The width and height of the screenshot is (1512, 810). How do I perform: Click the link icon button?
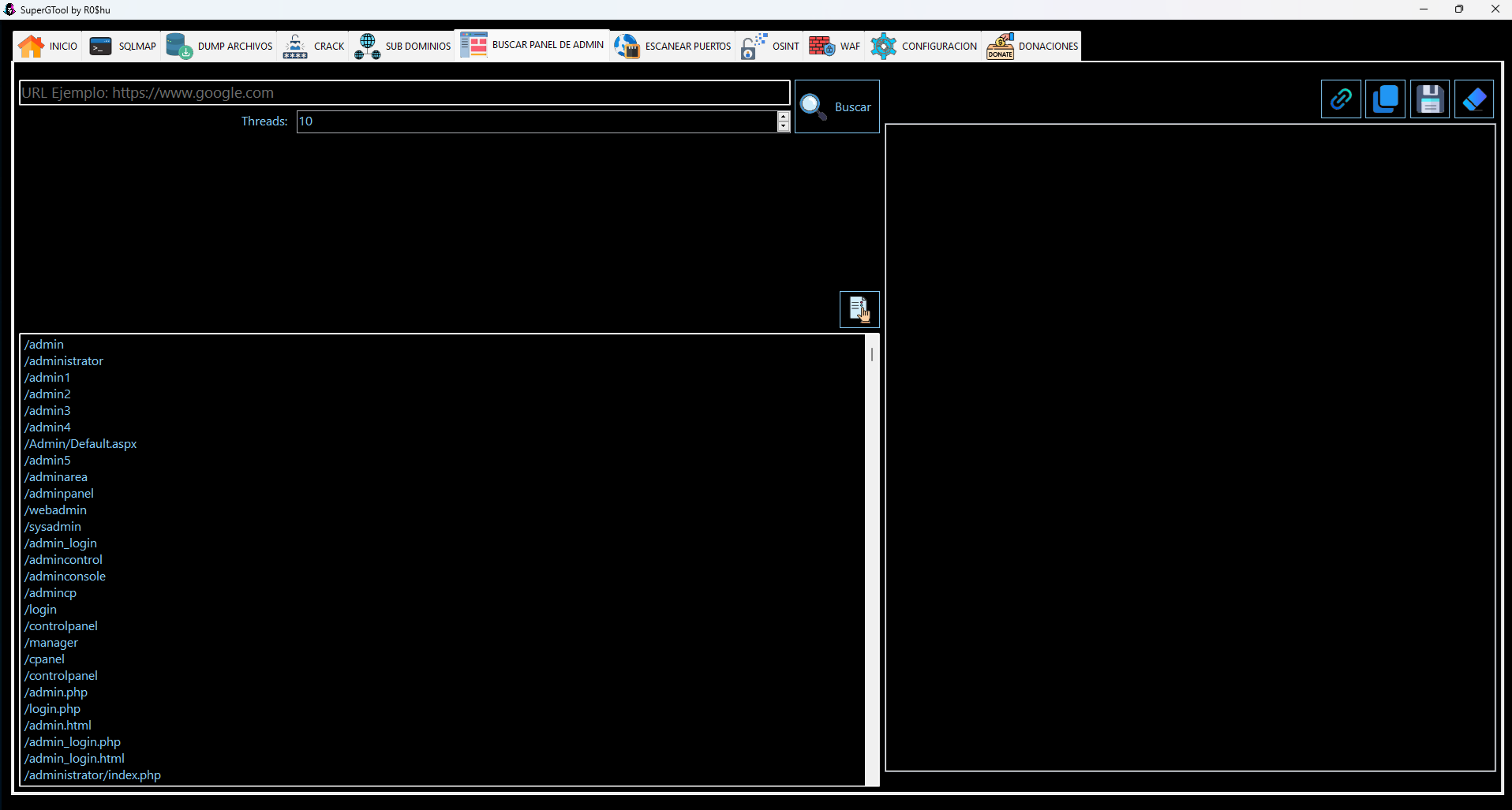pos(1341,99)
